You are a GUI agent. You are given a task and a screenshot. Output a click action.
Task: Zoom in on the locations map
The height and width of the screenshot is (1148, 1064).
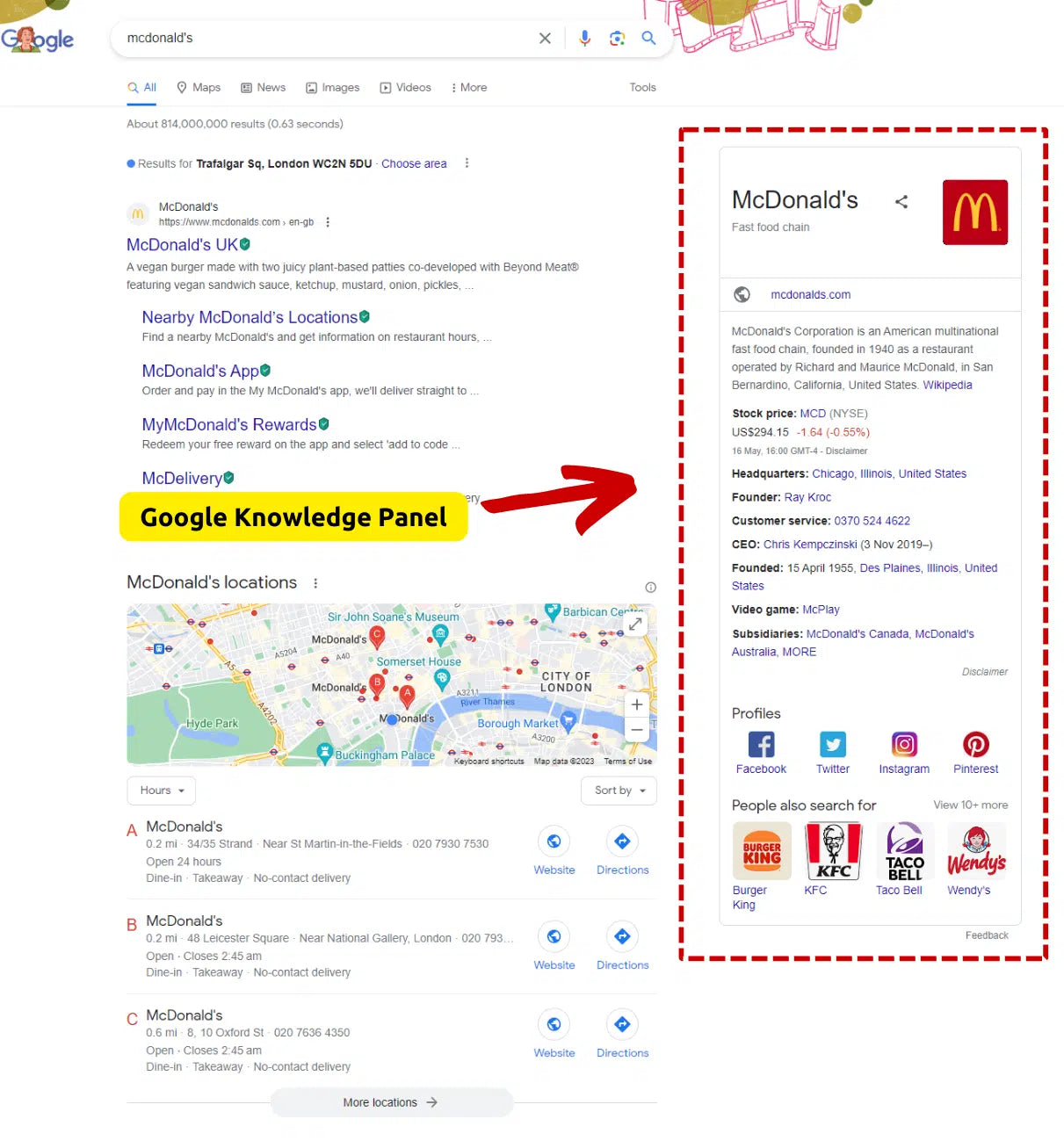click(637, 704)
